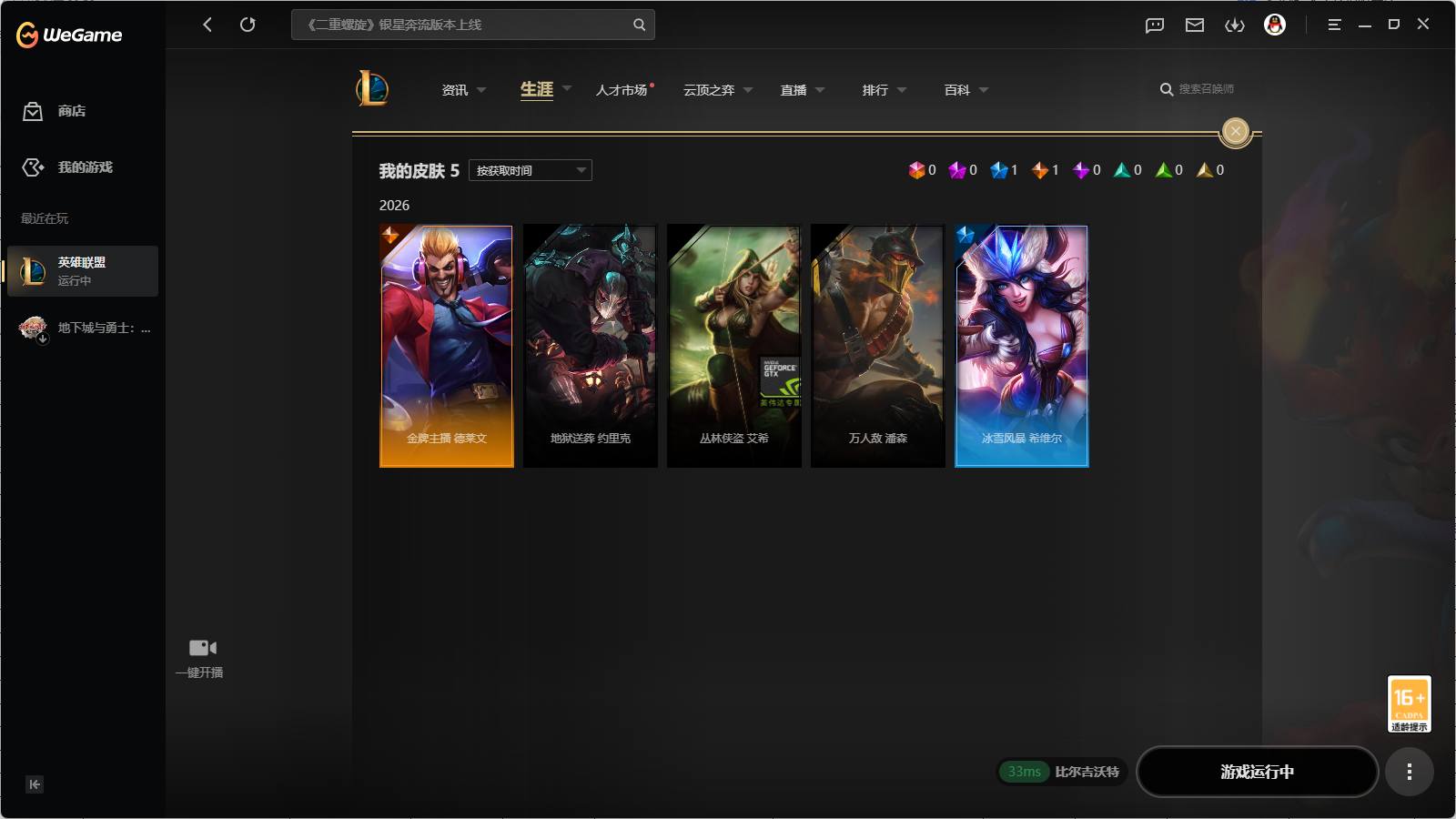Click the green triangle gem counter icon
The width and height of the screenshot is (1456, 819).
click(x=1164, y=170)
